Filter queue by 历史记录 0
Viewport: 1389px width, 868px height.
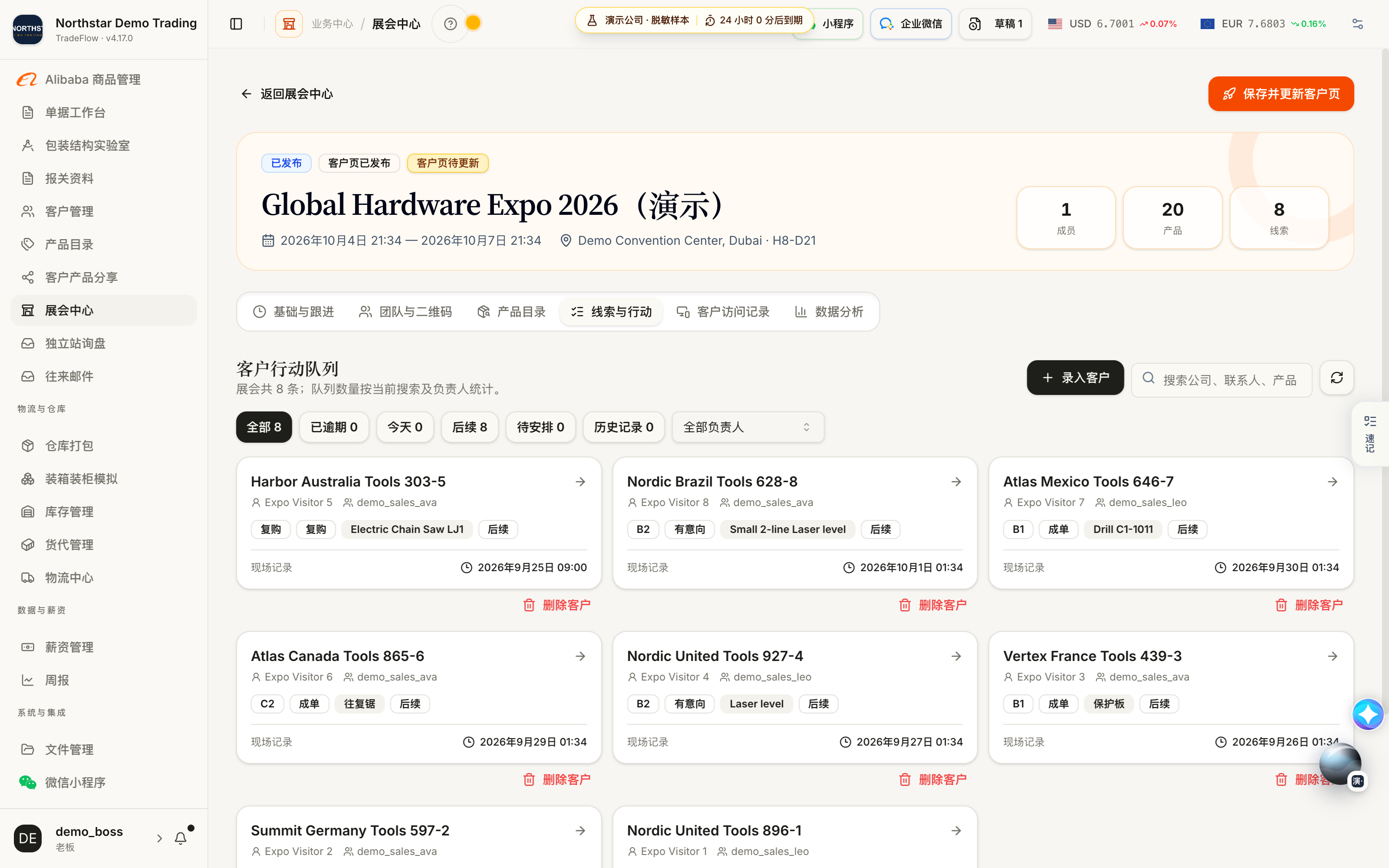coord(624,427)
